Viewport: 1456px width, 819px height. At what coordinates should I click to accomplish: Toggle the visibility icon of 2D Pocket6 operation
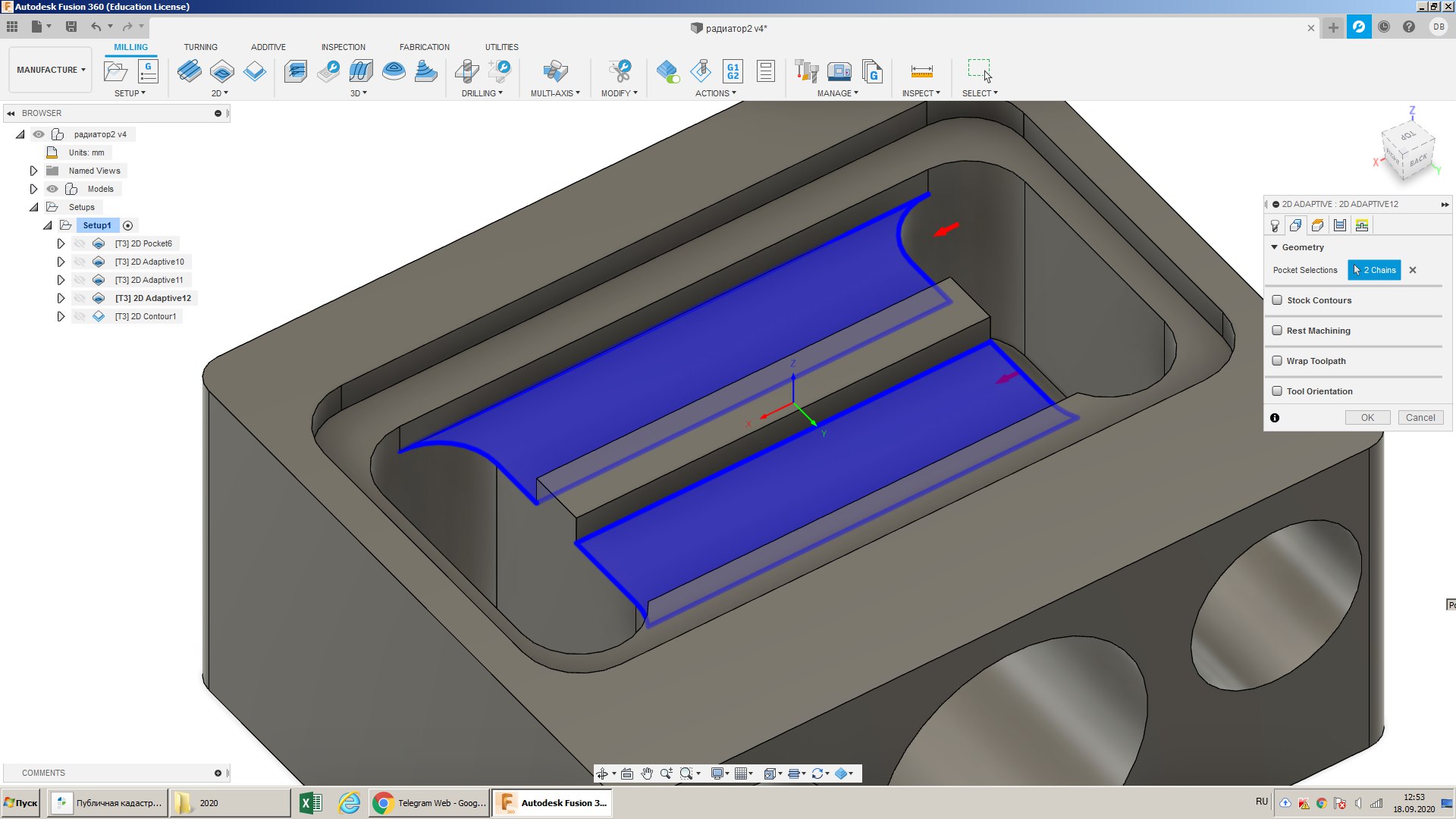pos(80,243)
